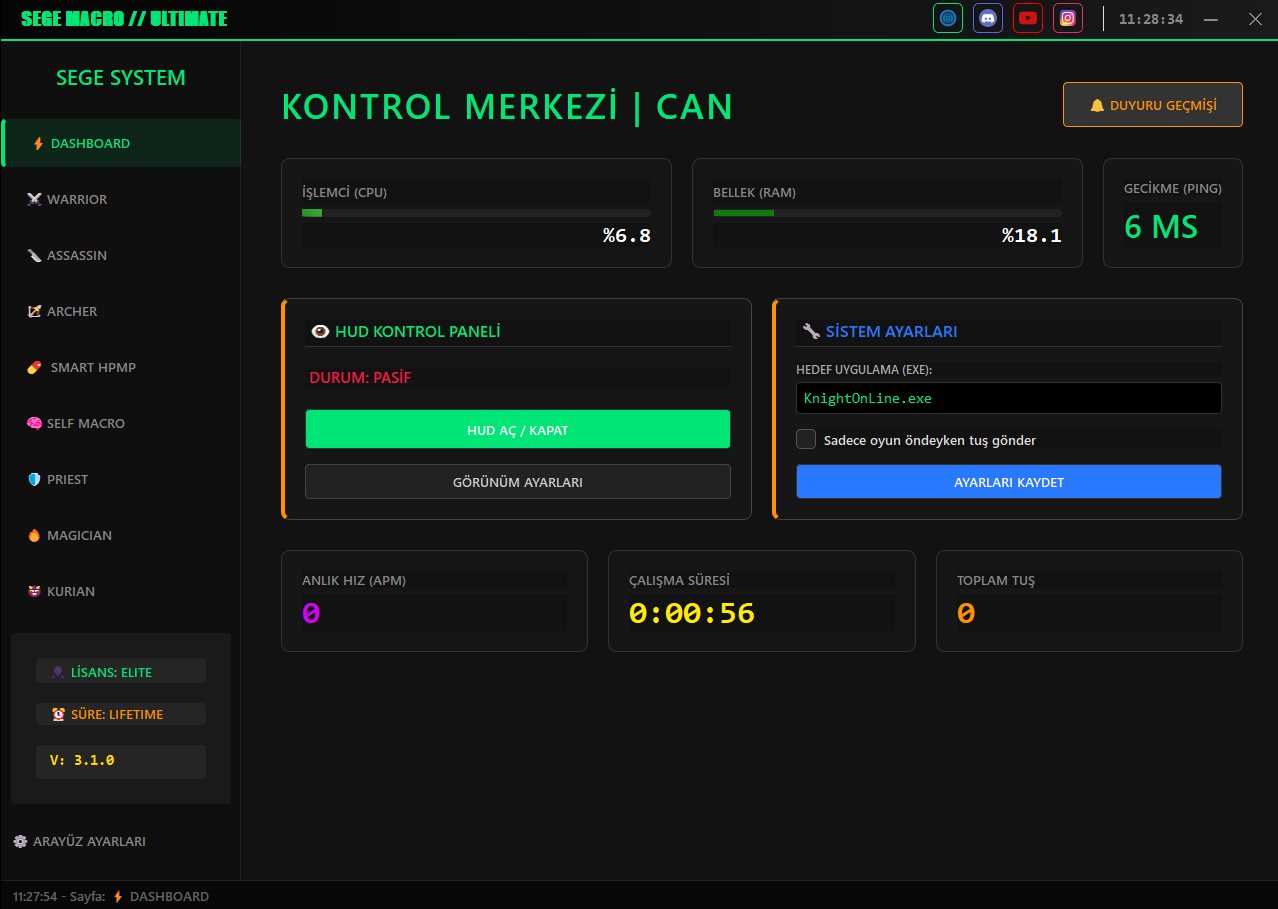This screenshot has height=909, width=1278.
Task: Open Görünüm Ayarları button
Action: 517,482
